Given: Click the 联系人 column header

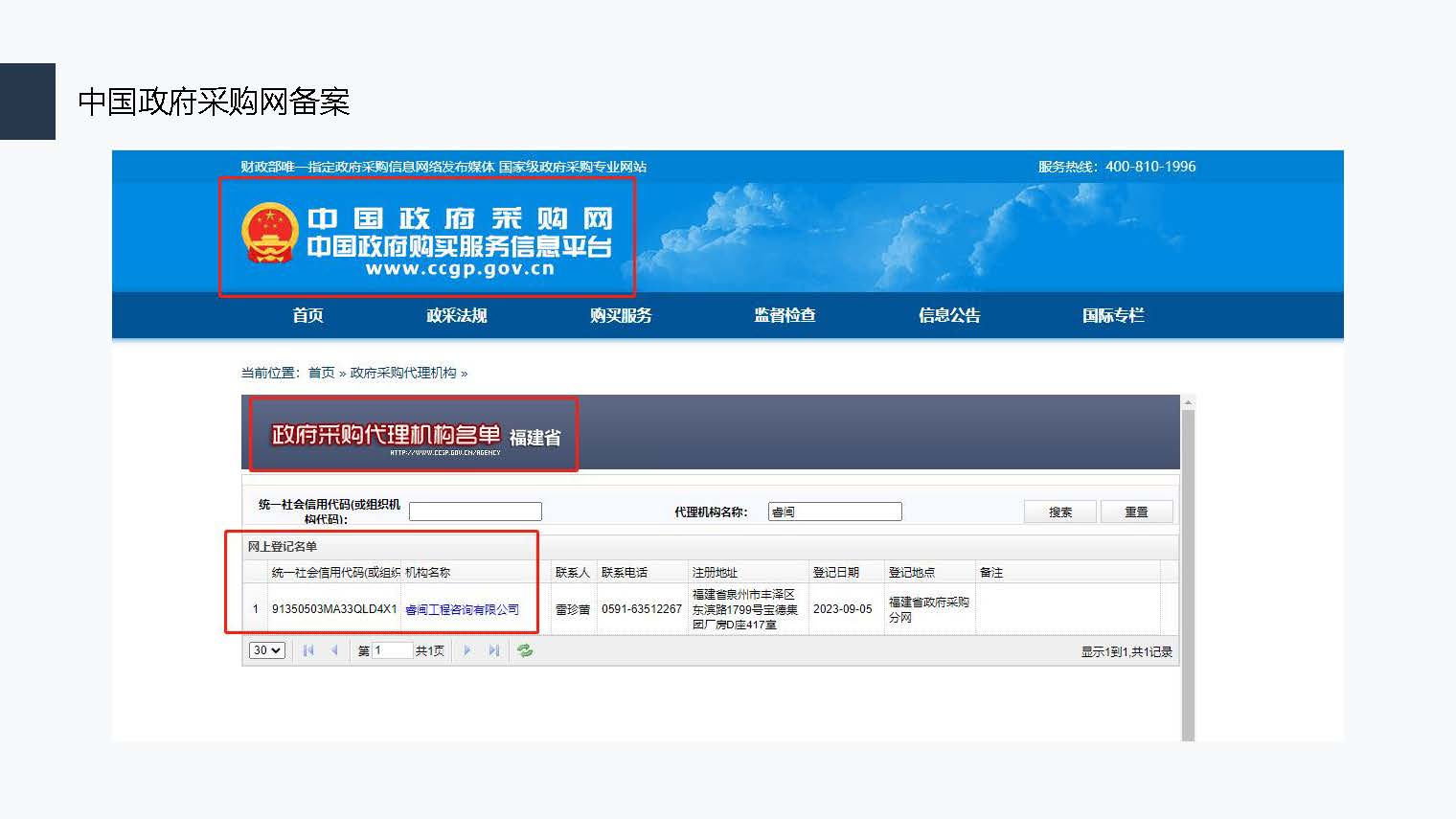Looking at the screenshot, I should 573,572.
